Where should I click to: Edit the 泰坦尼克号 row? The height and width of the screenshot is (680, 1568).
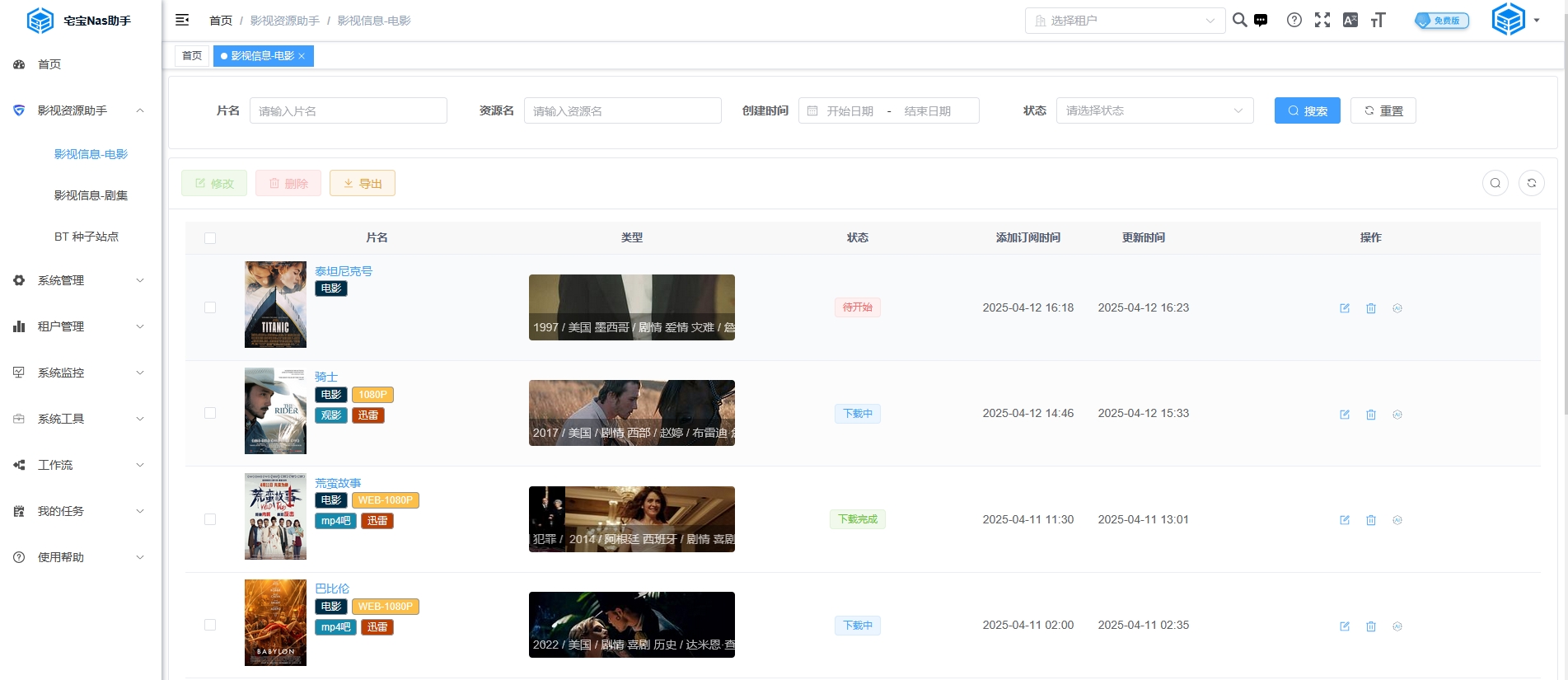tap(1345, 308)
